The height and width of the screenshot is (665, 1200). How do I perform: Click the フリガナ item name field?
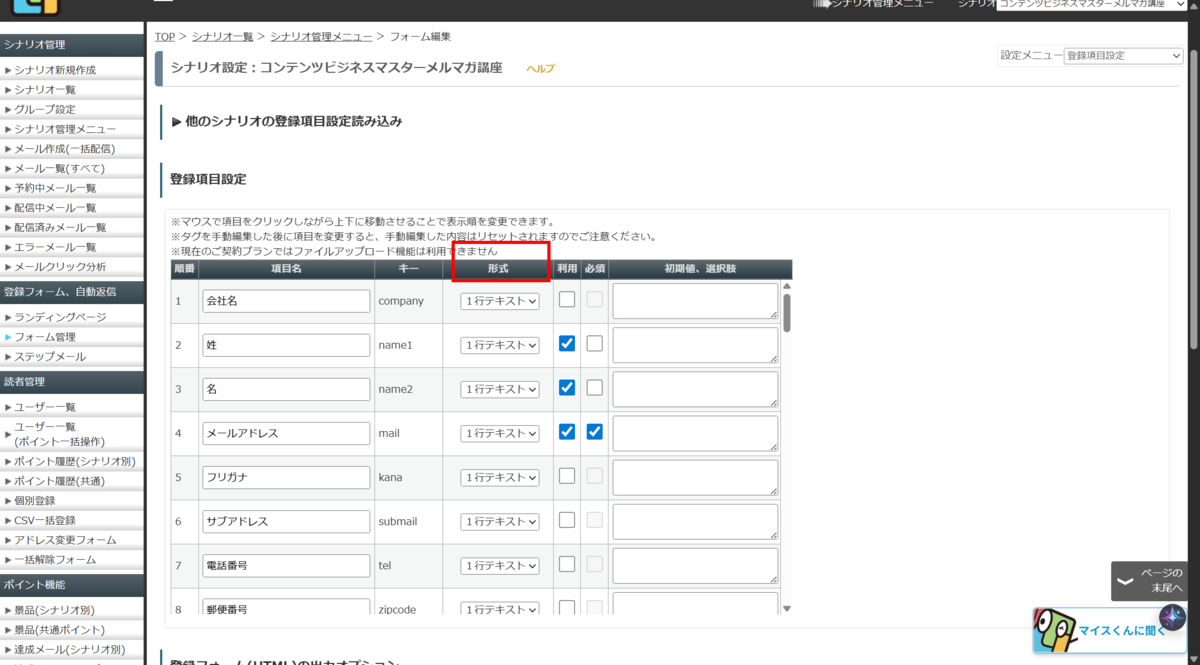pos(286,477)
